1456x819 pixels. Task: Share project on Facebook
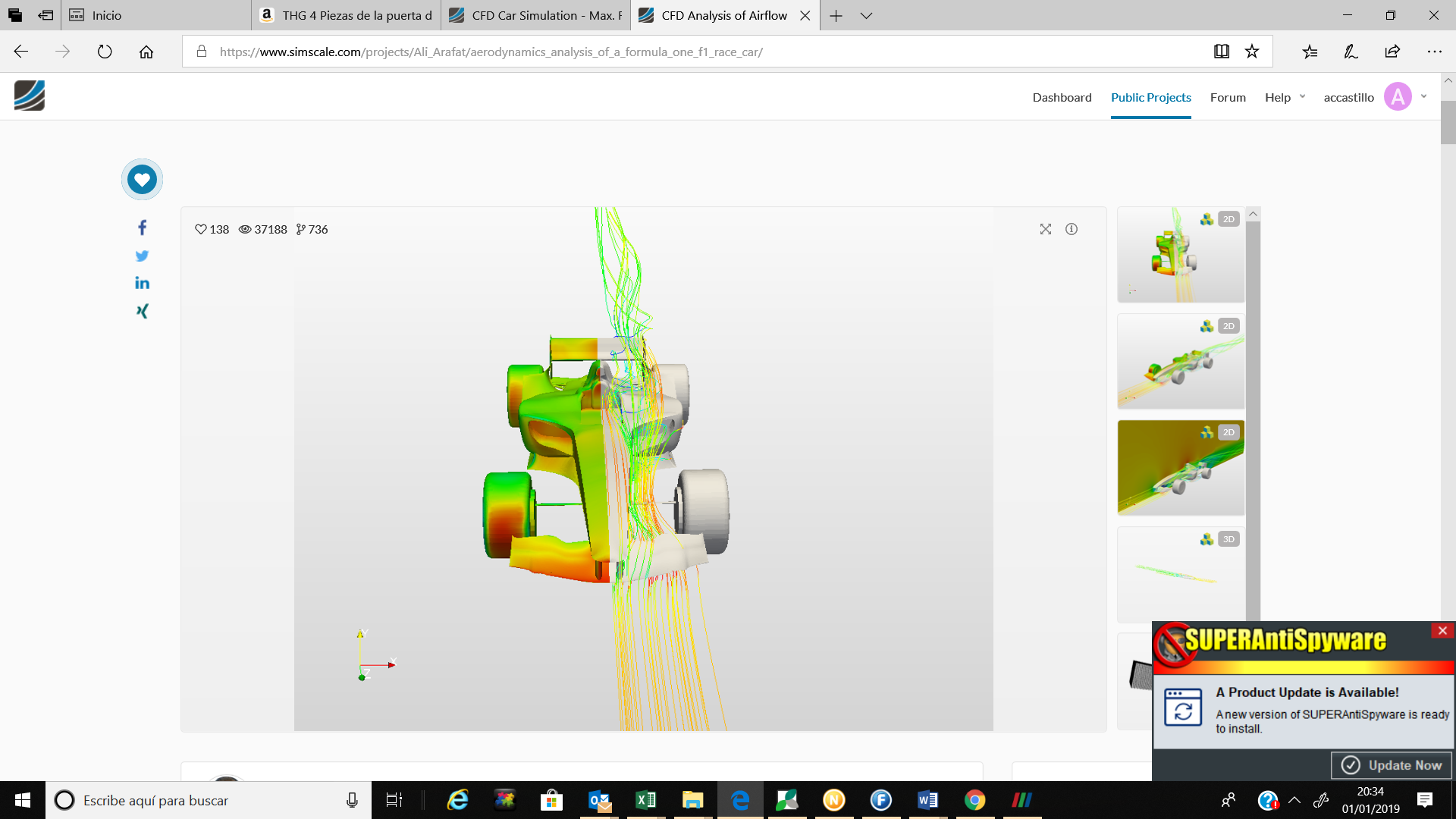[142, 227]
